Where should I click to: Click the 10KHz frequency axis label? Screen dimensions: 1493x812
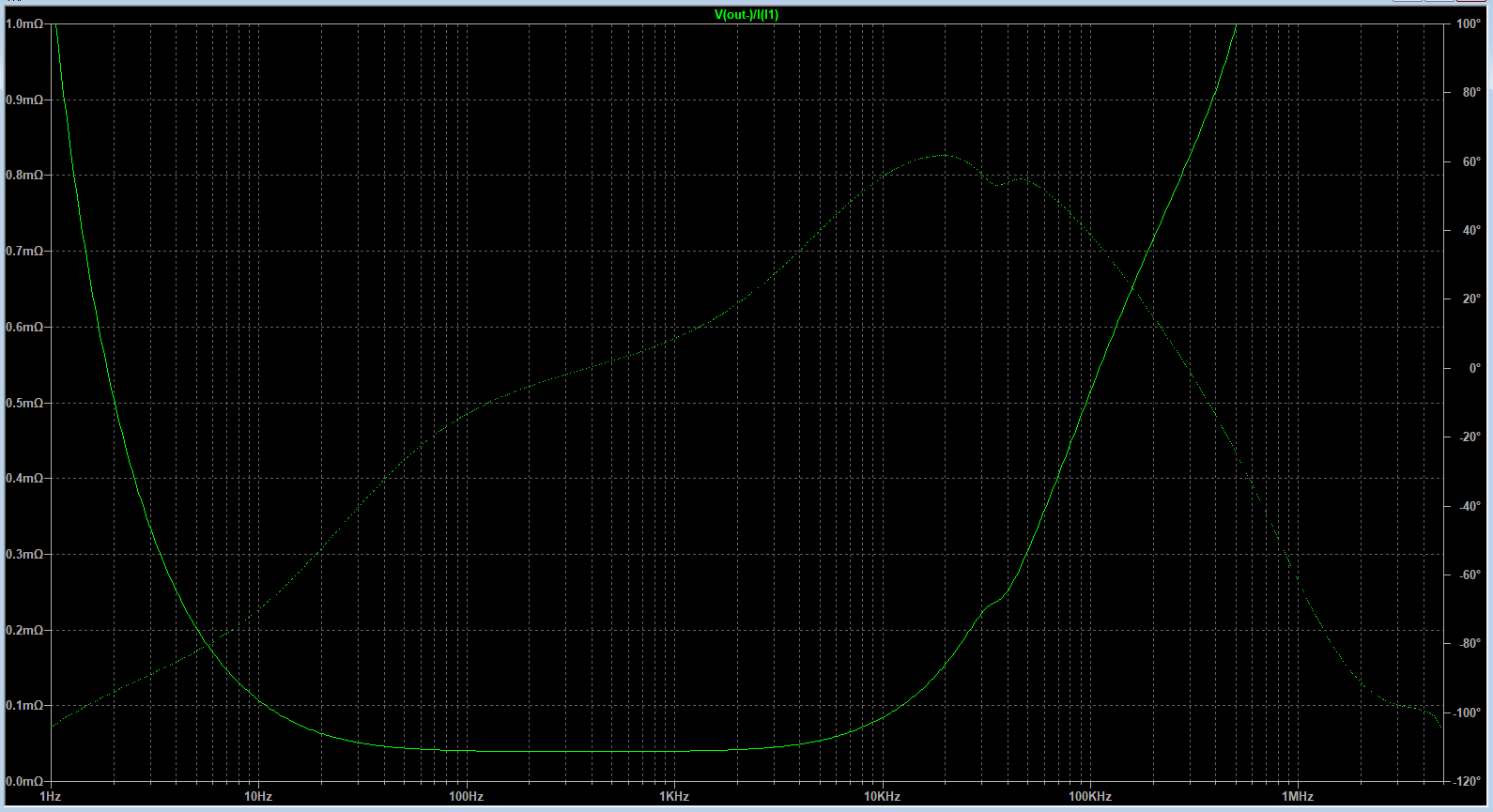pos(882,796)
